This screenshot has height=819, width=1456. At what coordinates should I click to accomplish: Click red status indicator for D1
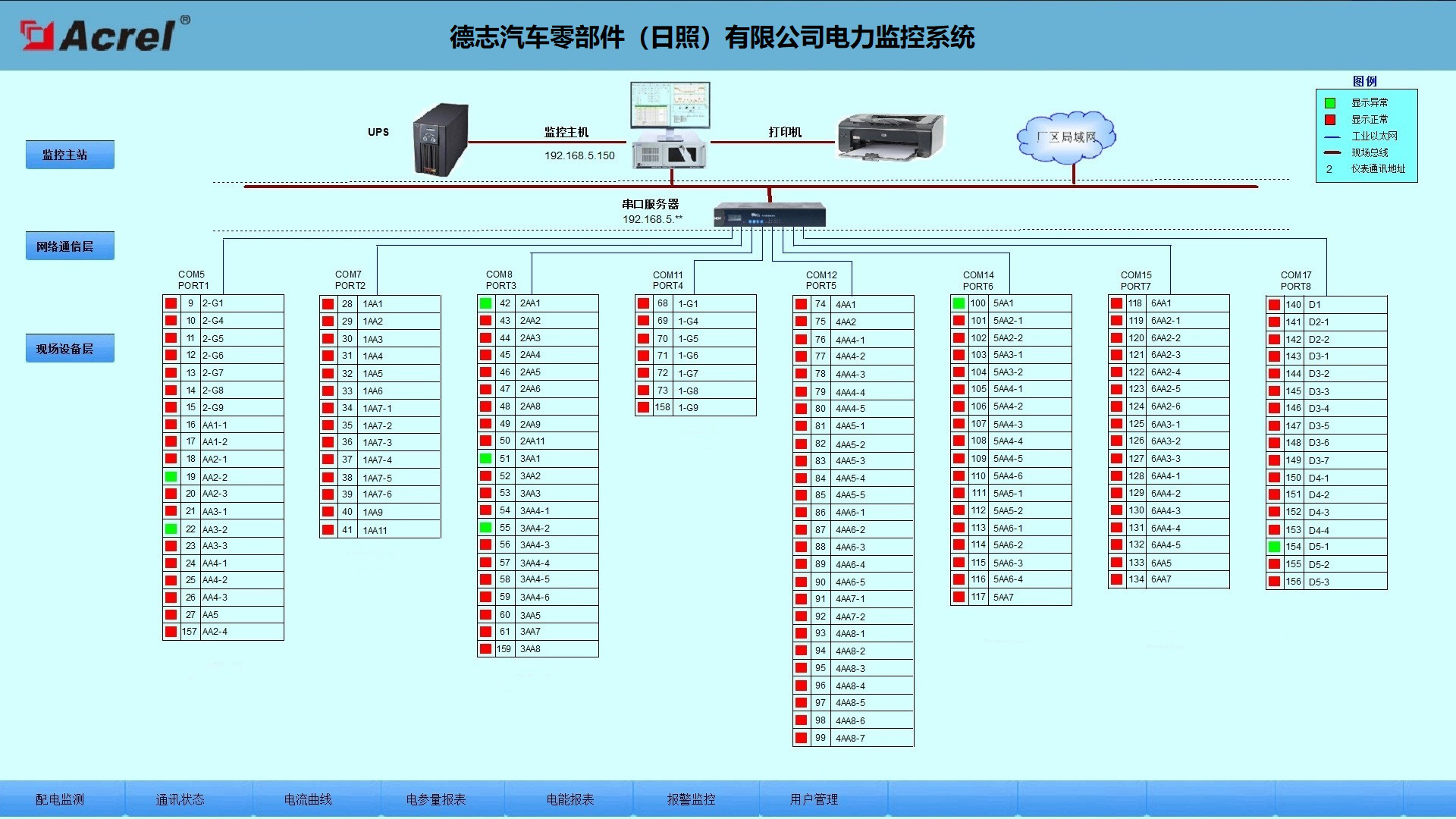click(1275, 305)
